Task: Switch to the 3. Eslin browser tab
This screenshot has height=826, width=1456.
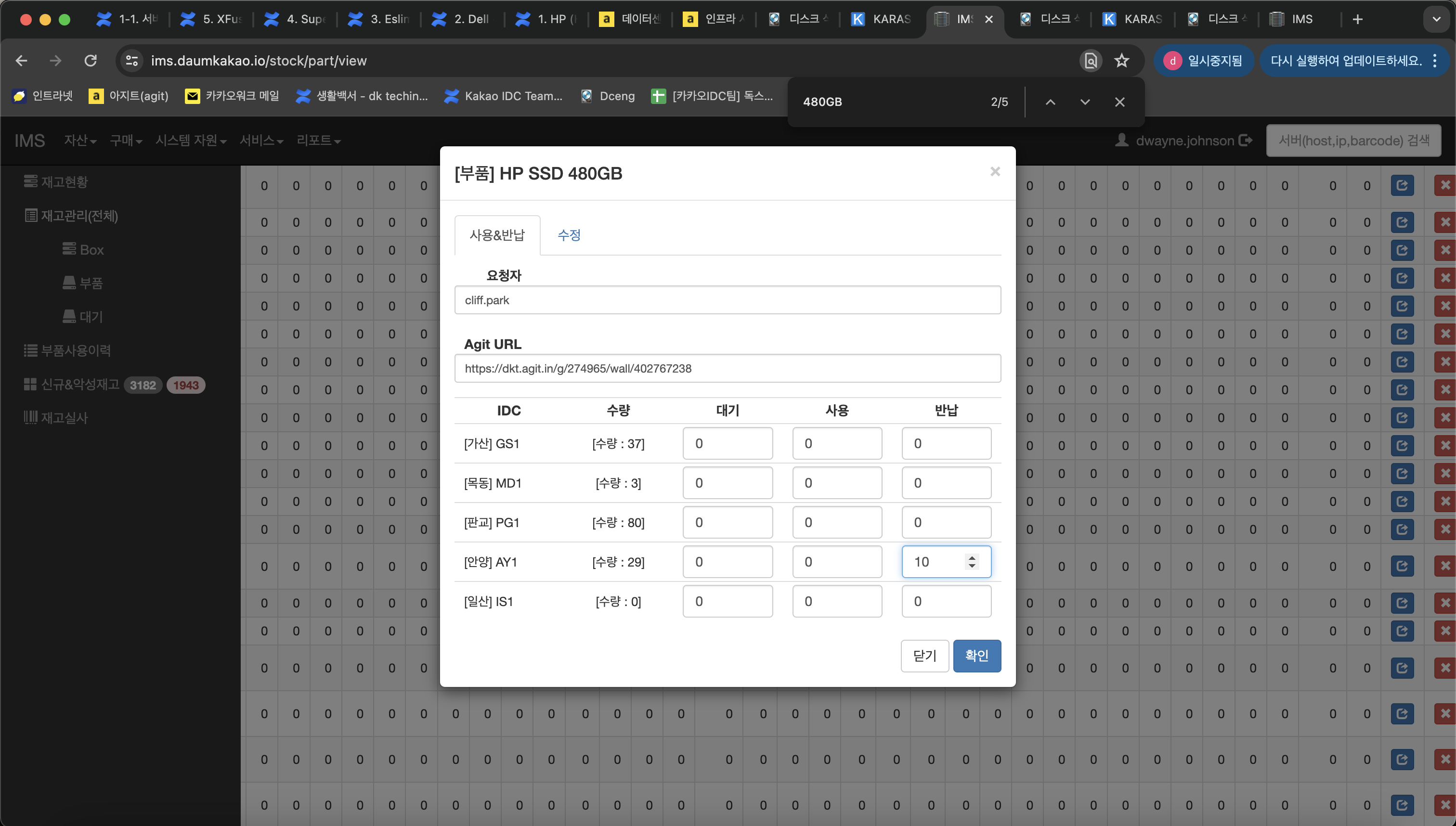Action: click(x=379, y=19)
